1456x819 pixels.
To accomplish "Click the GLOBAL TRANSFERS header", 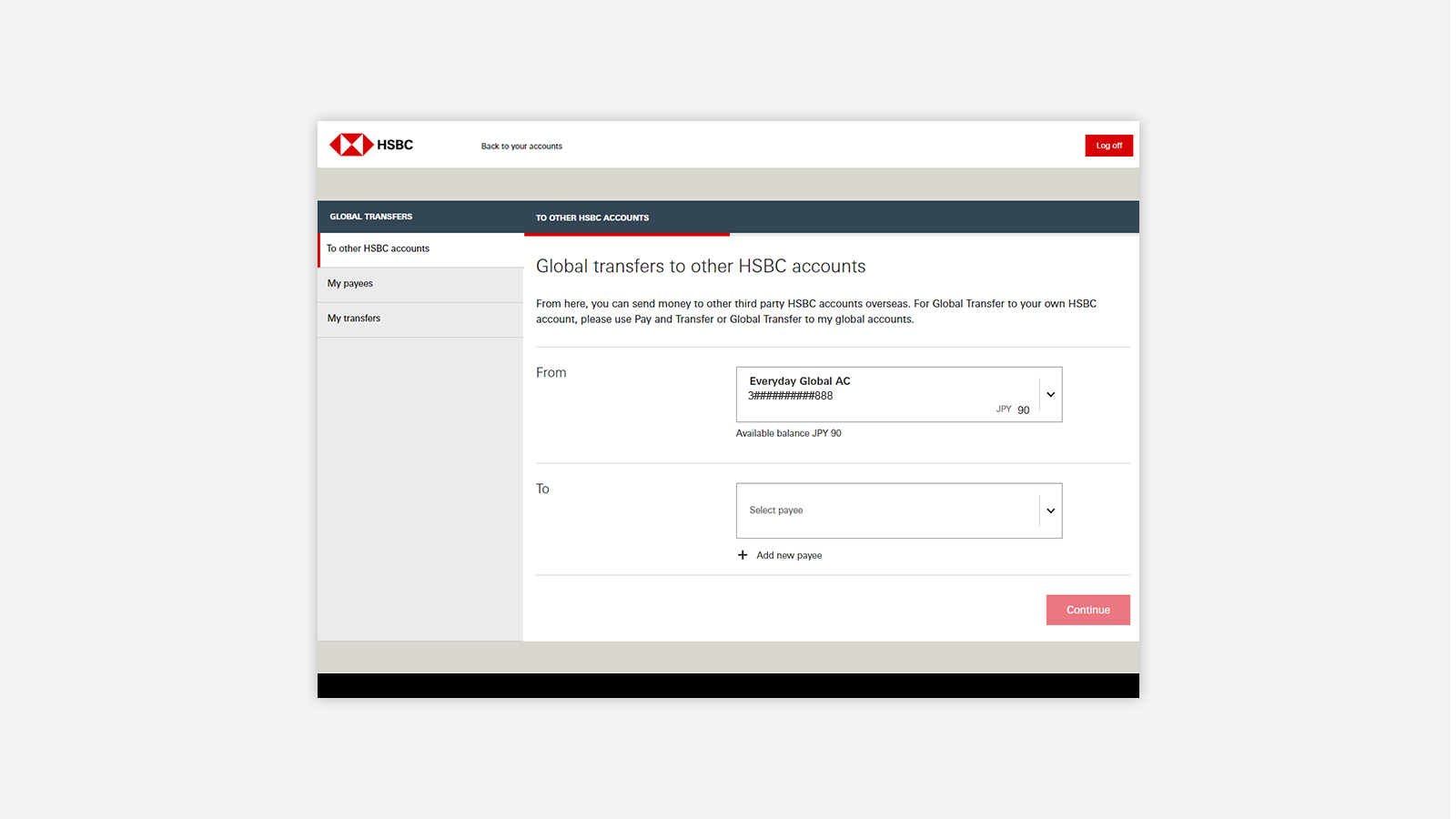I will [371, 217].
